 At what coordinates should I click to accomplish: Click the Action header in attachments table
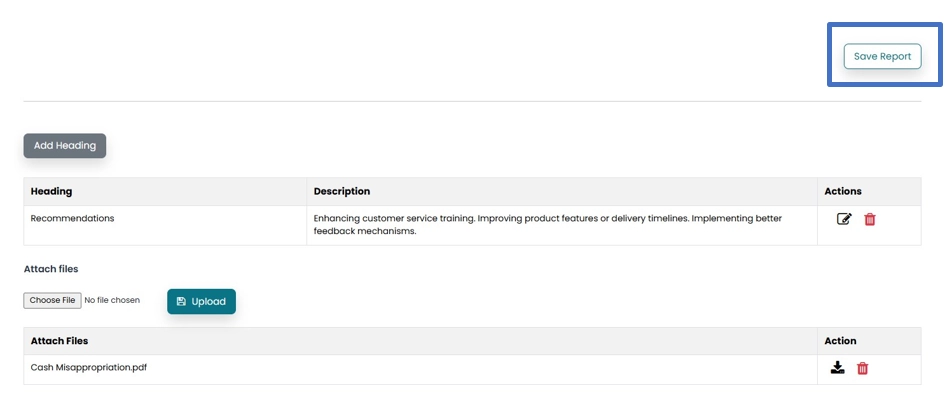[x=840, y=341]
